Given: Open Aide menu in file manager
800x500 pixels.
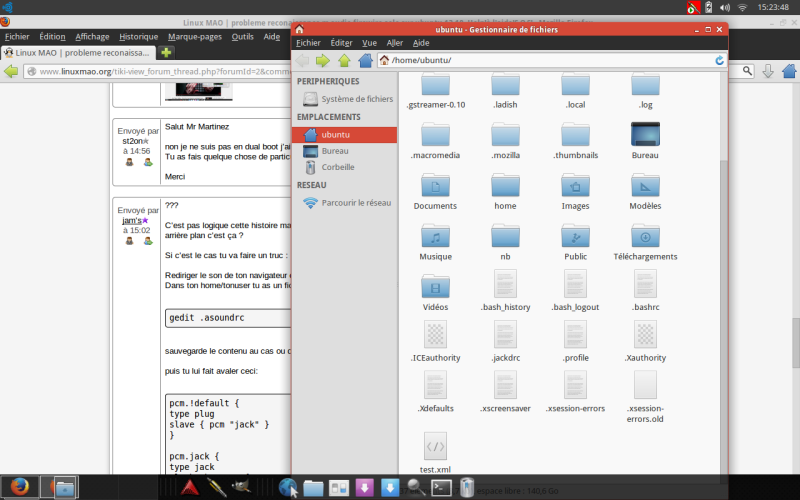Looking at the screenshot, I should (x=421, y=43).
